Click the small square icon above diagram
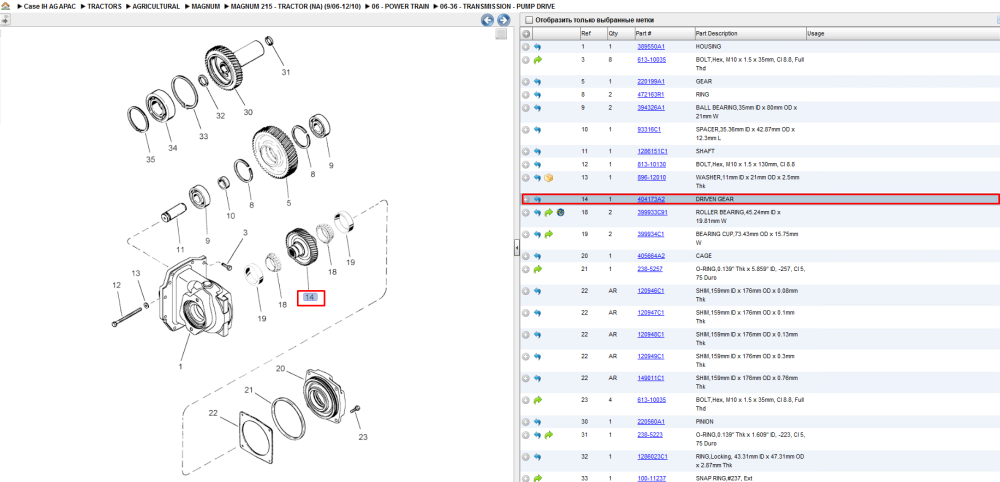Image resolution: width=1000 pixels, height=482 pixels. coord(501,34)
